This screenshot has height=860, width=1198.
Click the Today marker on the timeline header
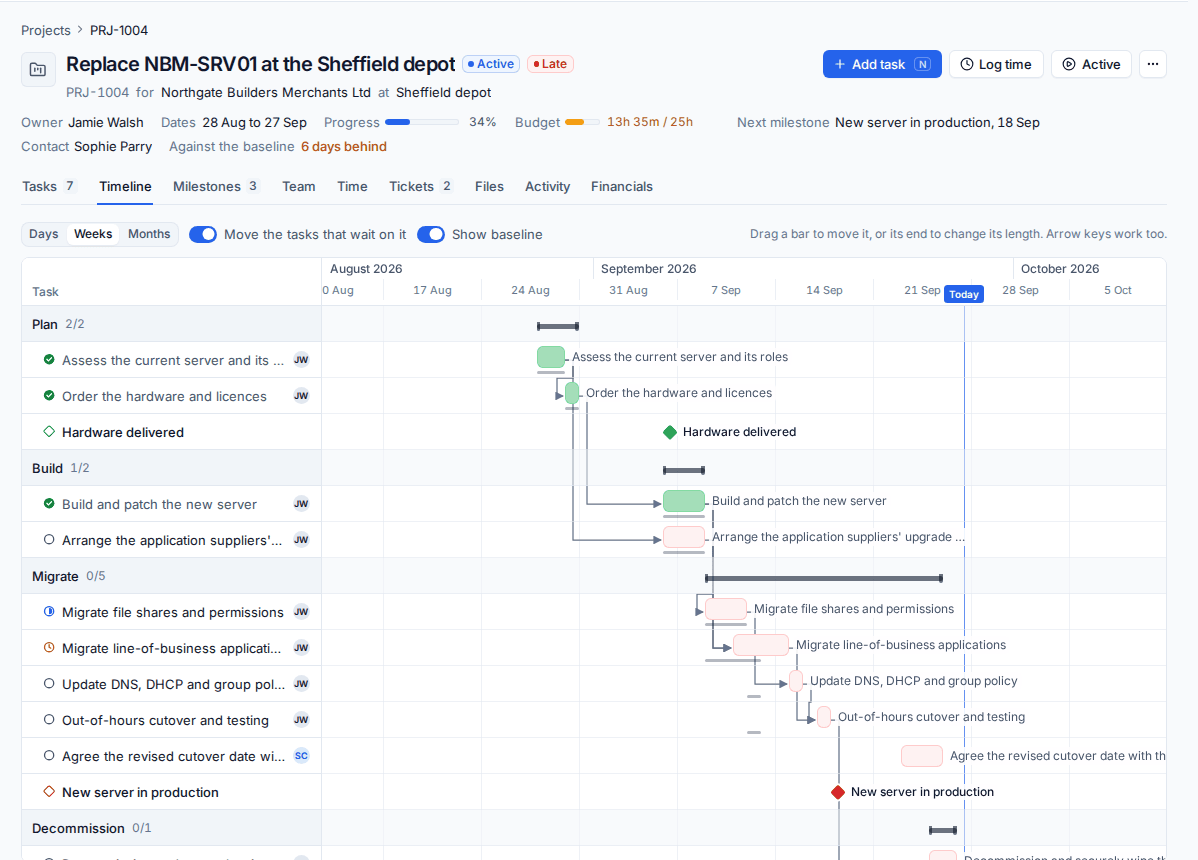tap(964, 294)
